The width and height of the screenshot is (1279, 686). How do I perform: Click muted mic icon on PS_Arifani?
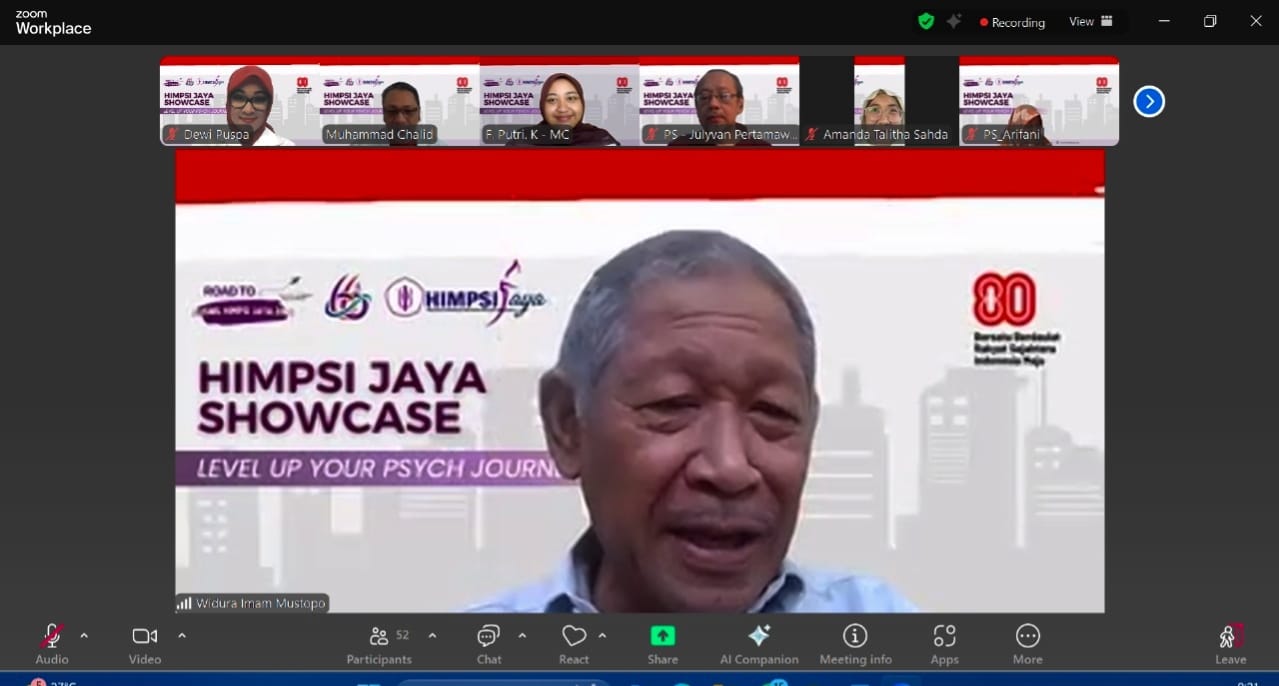point(972,134)
